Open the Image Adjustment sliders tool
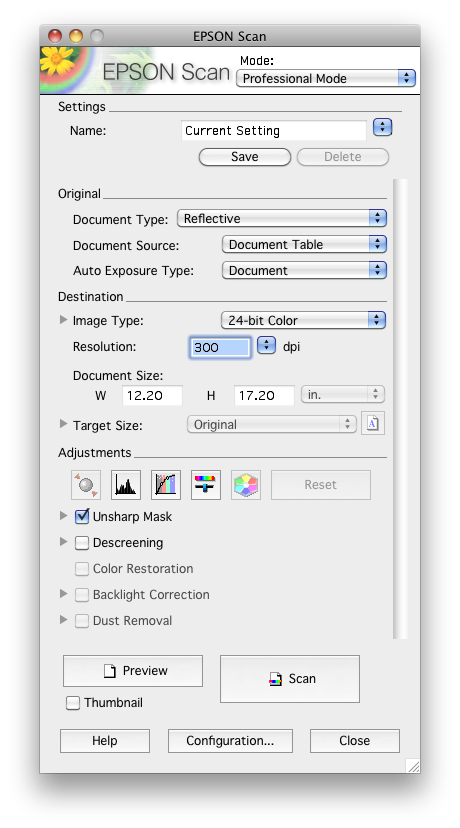This screenshot has width=460, height=828. [205, 485]
